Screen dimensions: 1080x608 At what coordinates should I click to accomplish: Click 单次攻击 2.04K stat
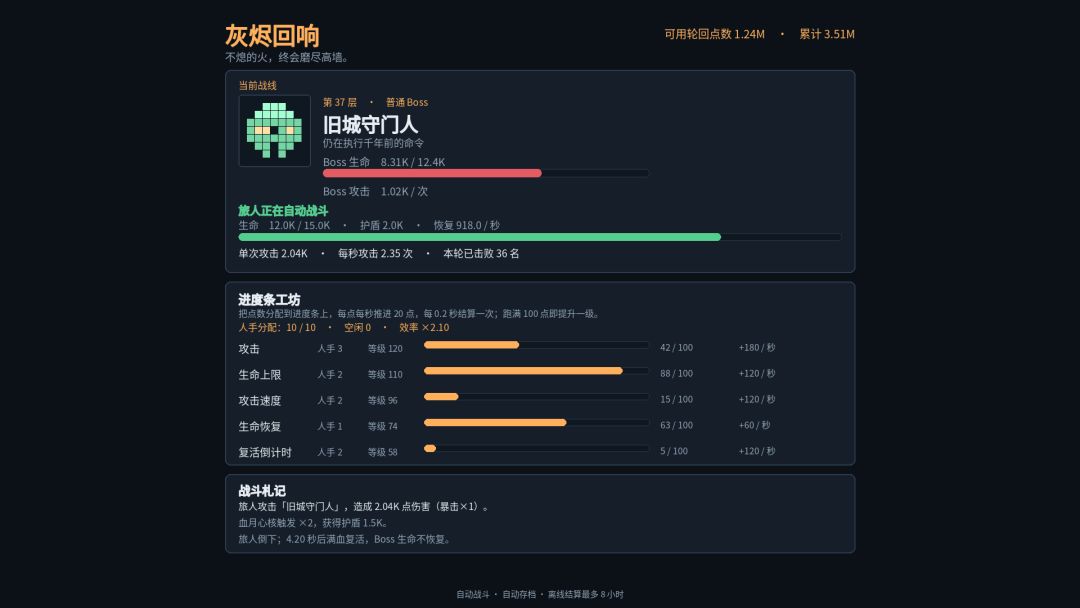(273, 253)
